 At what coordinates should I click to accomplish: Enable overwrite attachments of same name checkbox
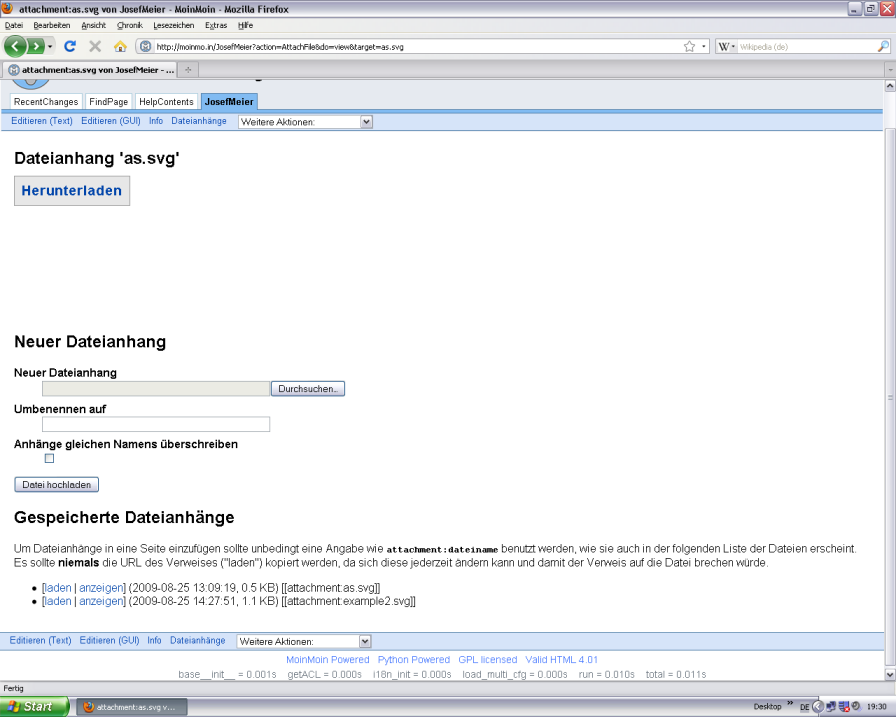[49, 459]
